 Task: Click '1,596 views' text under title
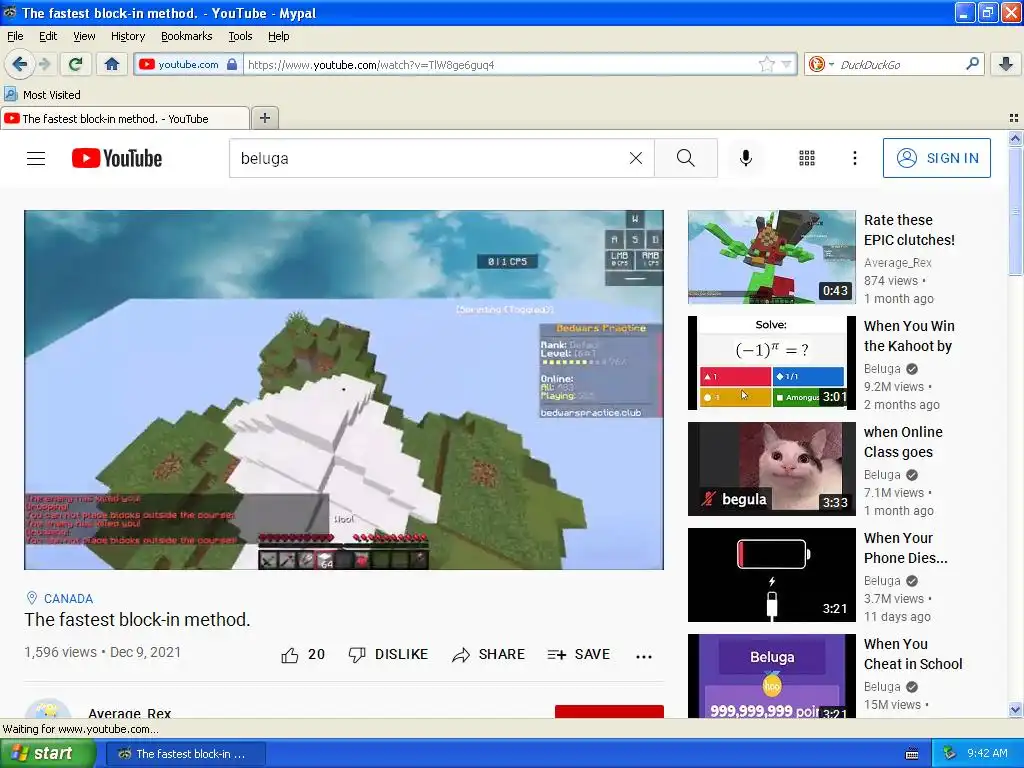(60, 652)
